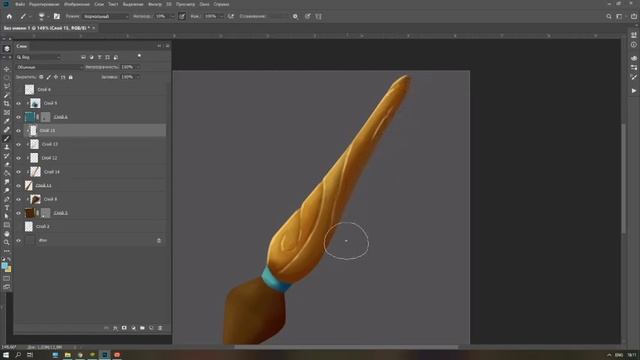Hide the background layer eye icon
This screenshot has height=360, width=640.
pos(18,241)
